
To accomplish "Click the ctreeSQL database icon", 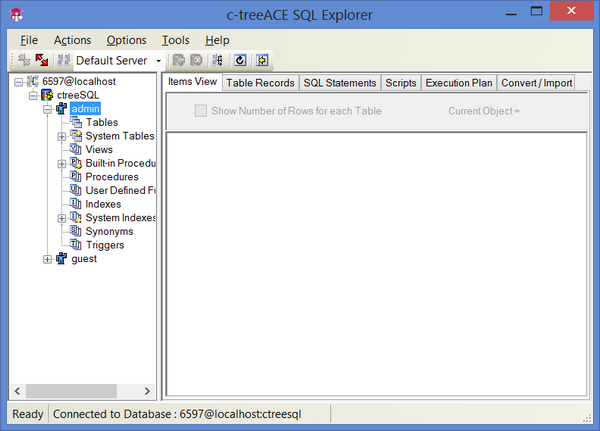I will pyautogui.click(x=47, y=95).
